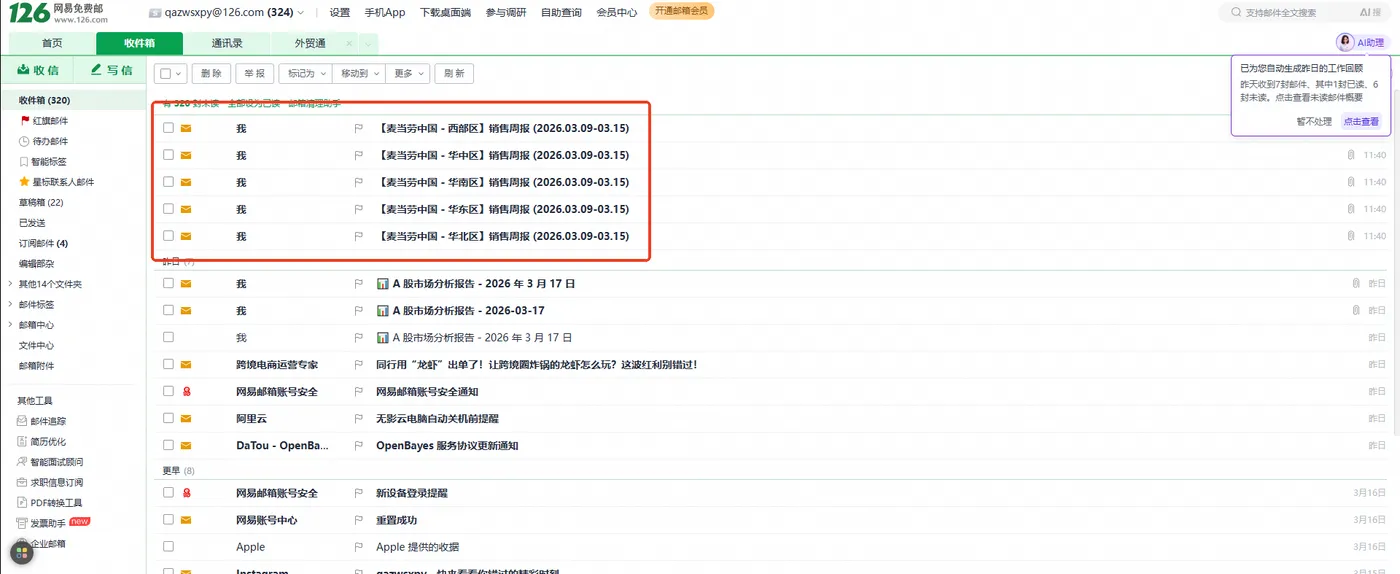Click the 发票助手 icon
Image resolution: width=1400 pixels, height=574 pixels.
(x=22, y=523)
